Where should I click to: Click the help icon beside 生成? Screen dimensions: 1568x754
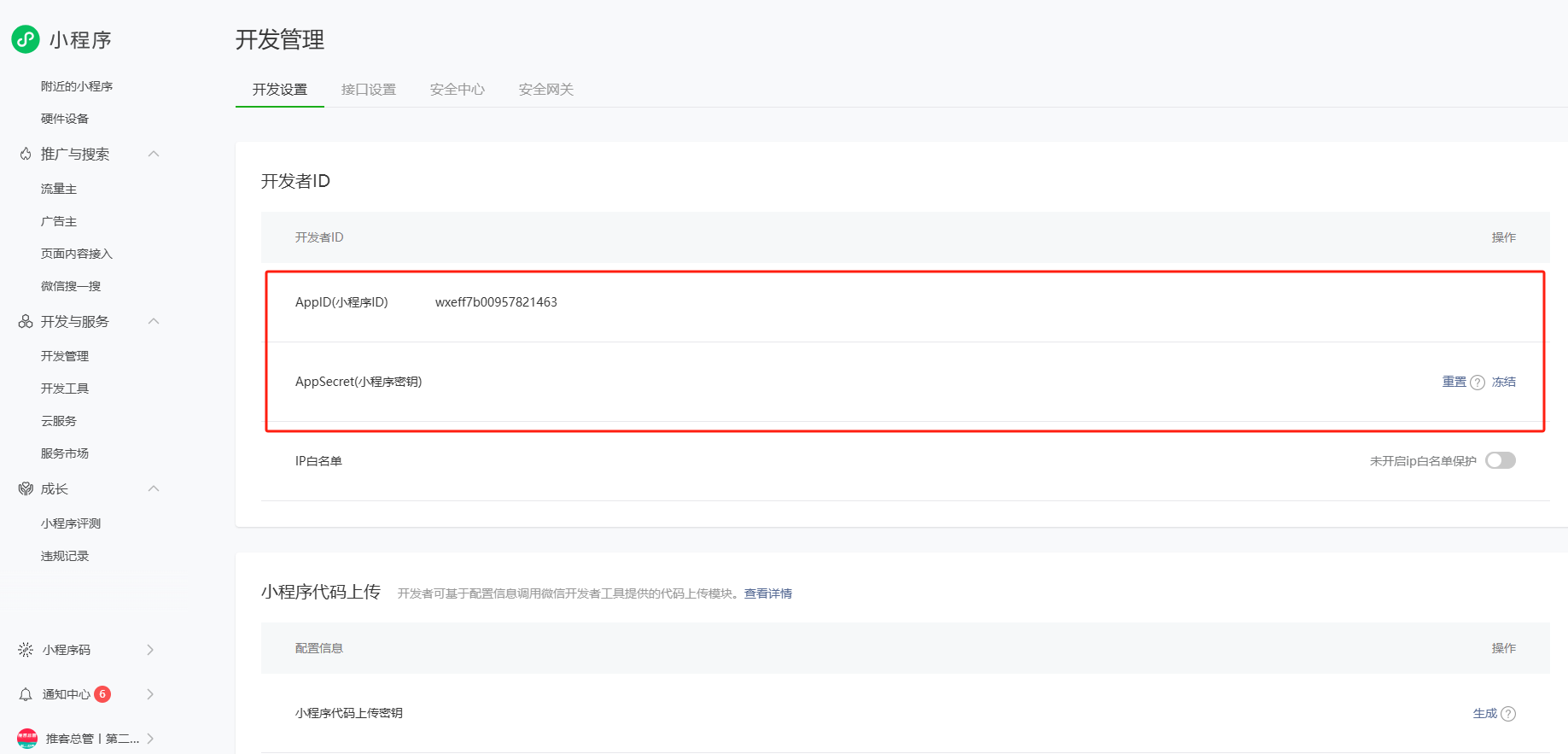pyautogui.click(x=1508, y=714)
